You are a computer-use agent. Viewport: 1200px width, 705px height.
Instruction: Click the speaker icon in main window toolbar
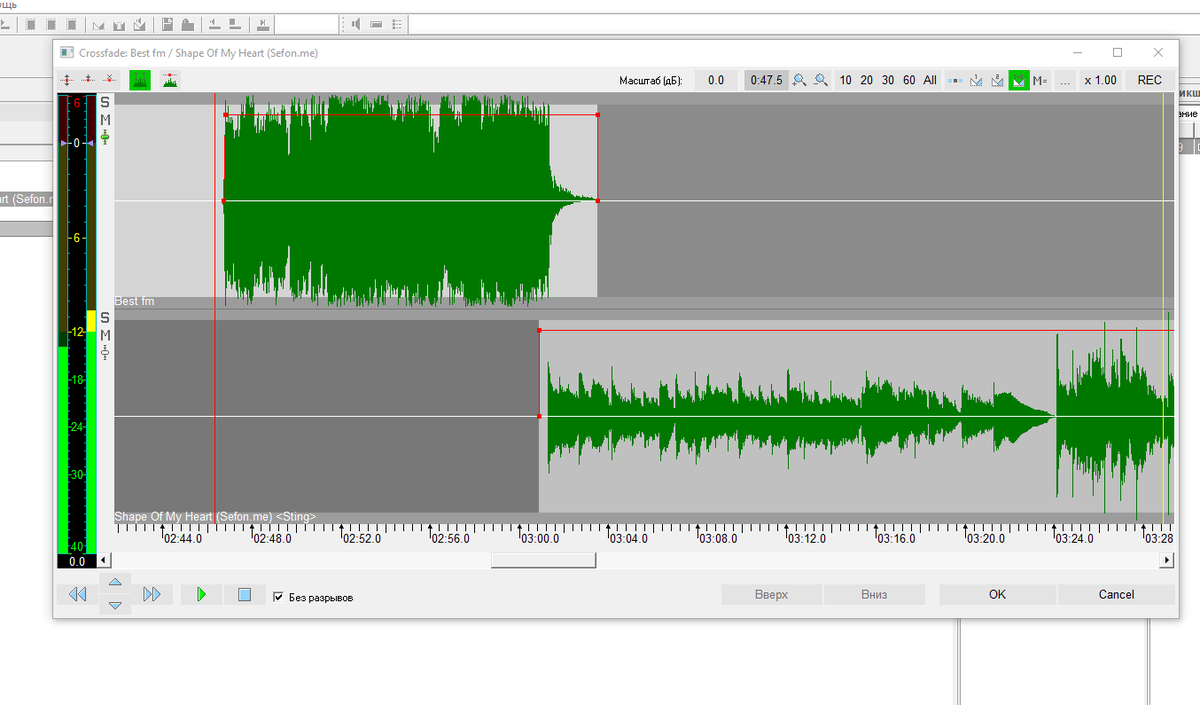(x=356, y=23)
